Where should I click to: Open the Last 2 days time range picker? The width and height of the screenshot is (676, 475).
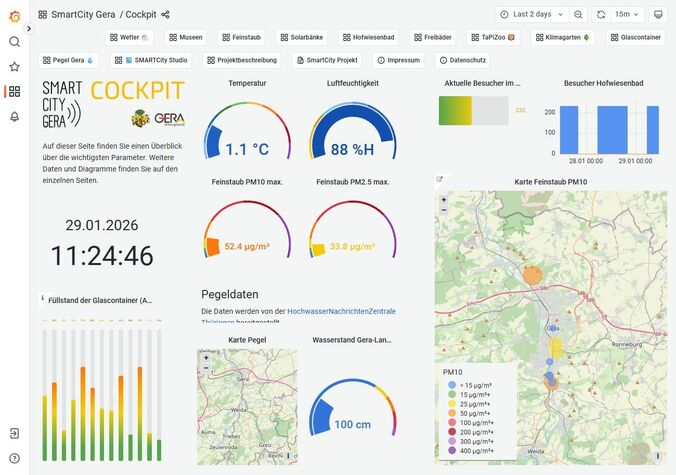click(x=532, y=15)
